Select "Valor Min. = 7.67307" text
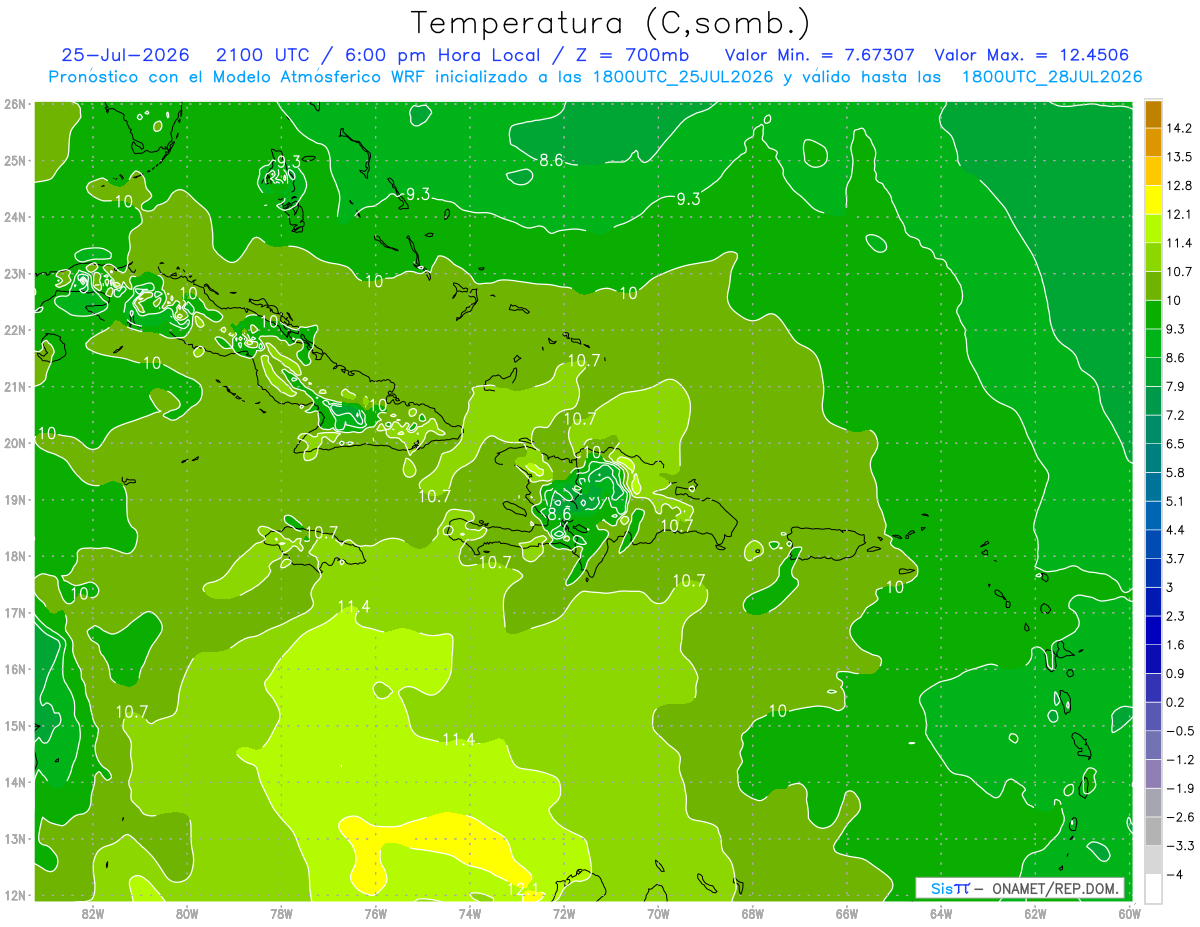This screenshot has width=1200, height=927. pos(819,55)
